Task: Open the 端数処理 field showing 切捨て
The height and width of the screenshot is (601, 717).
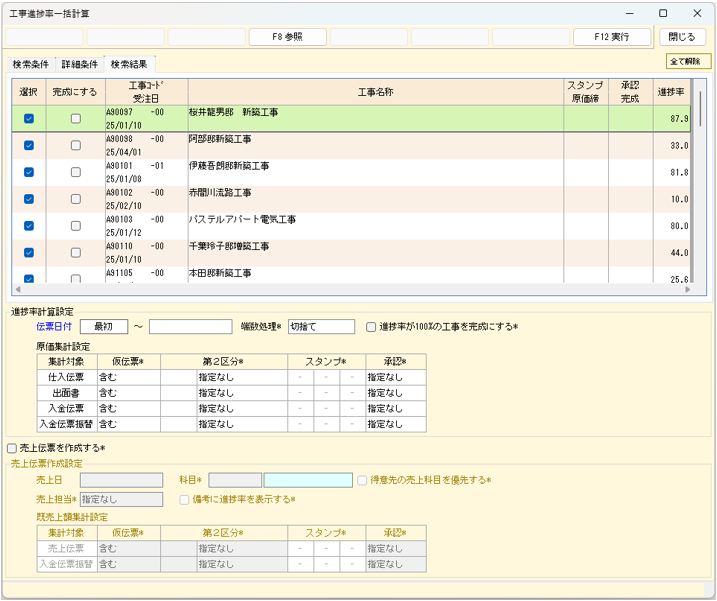Action: (x=320, y=327)
